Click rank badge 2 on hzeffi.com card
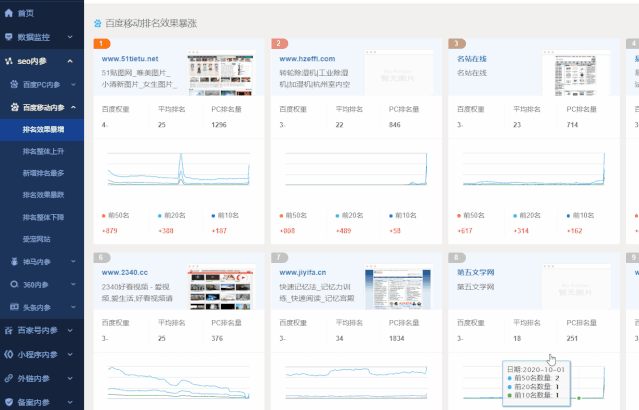Image resolution: width=639 pixels, height=410 pixels. (x=279, y=43)
